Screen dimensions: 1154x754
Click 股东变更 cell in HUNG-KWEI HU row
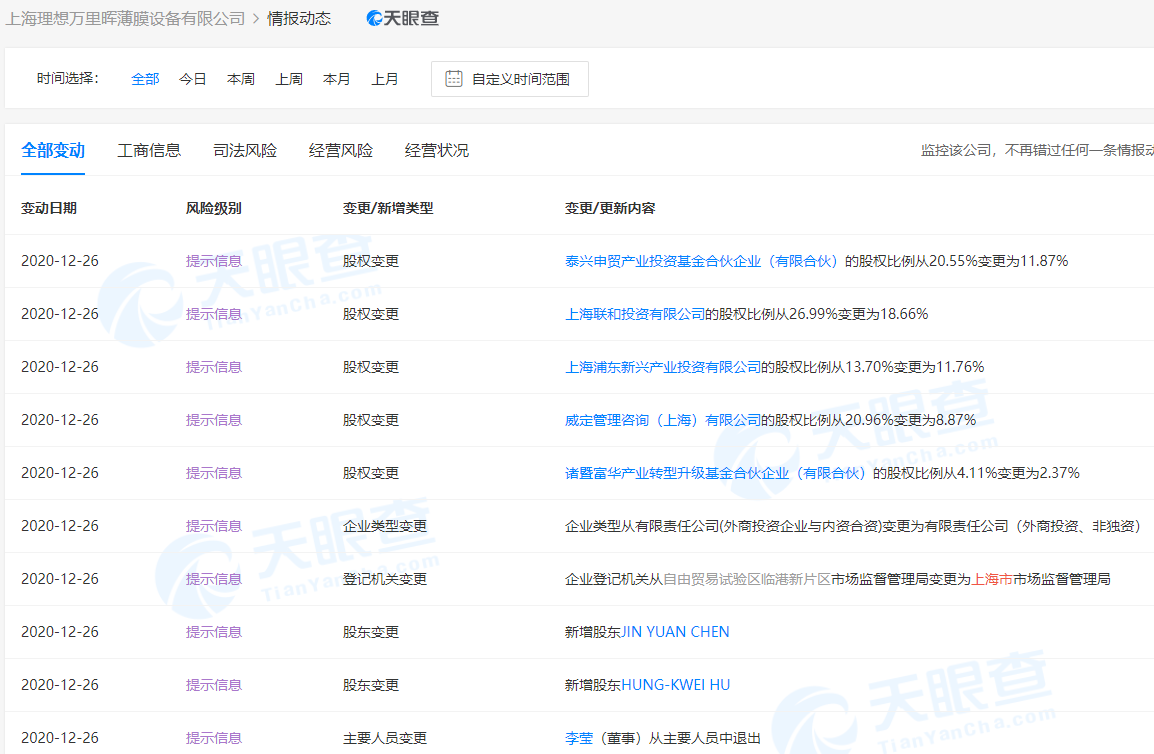pyautogui.click(x=370, y=685)
